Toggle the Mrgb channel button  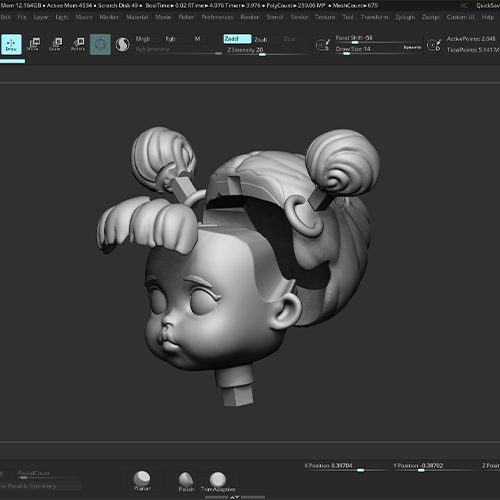(143, 39)
